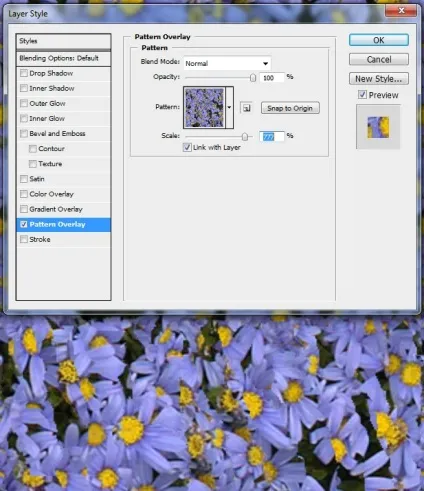Uncheck Link with Layer
Screen dimensions: 424x491
coord(187,147)
